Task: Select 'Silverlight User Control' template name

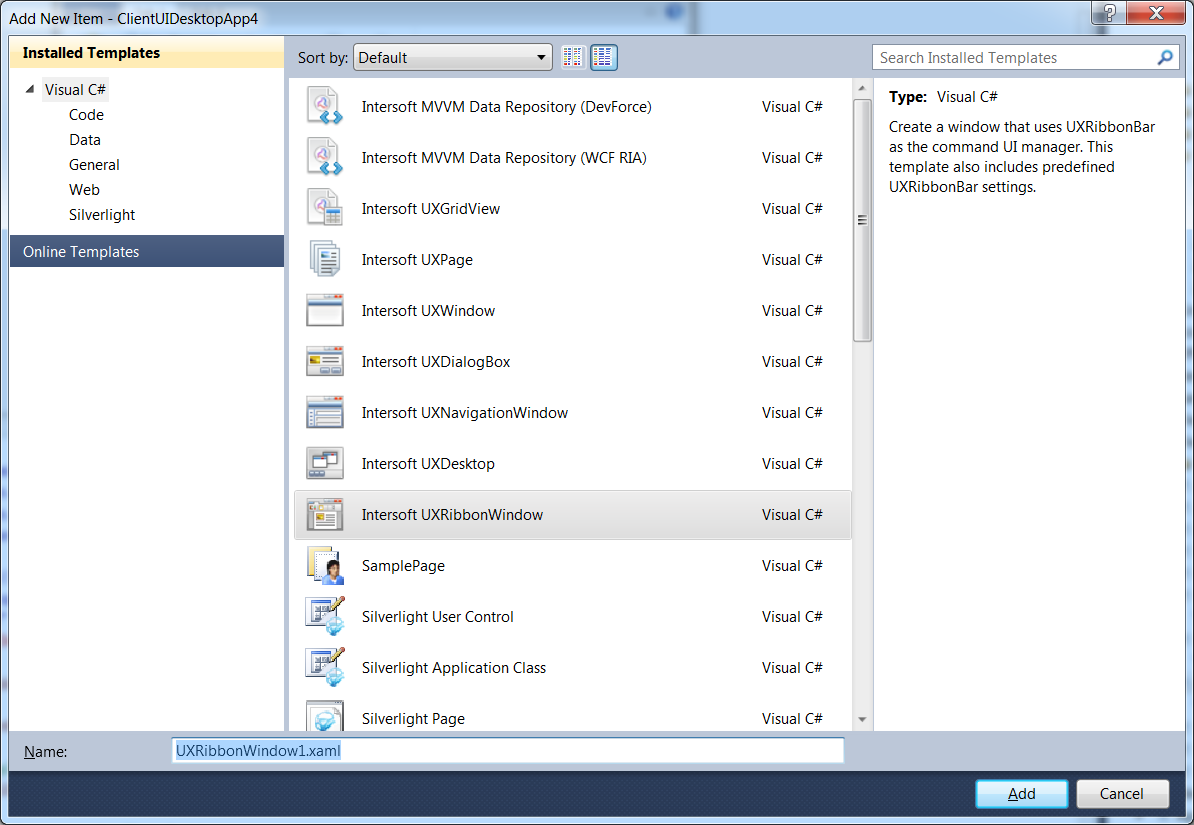Action: click(438, 617)
